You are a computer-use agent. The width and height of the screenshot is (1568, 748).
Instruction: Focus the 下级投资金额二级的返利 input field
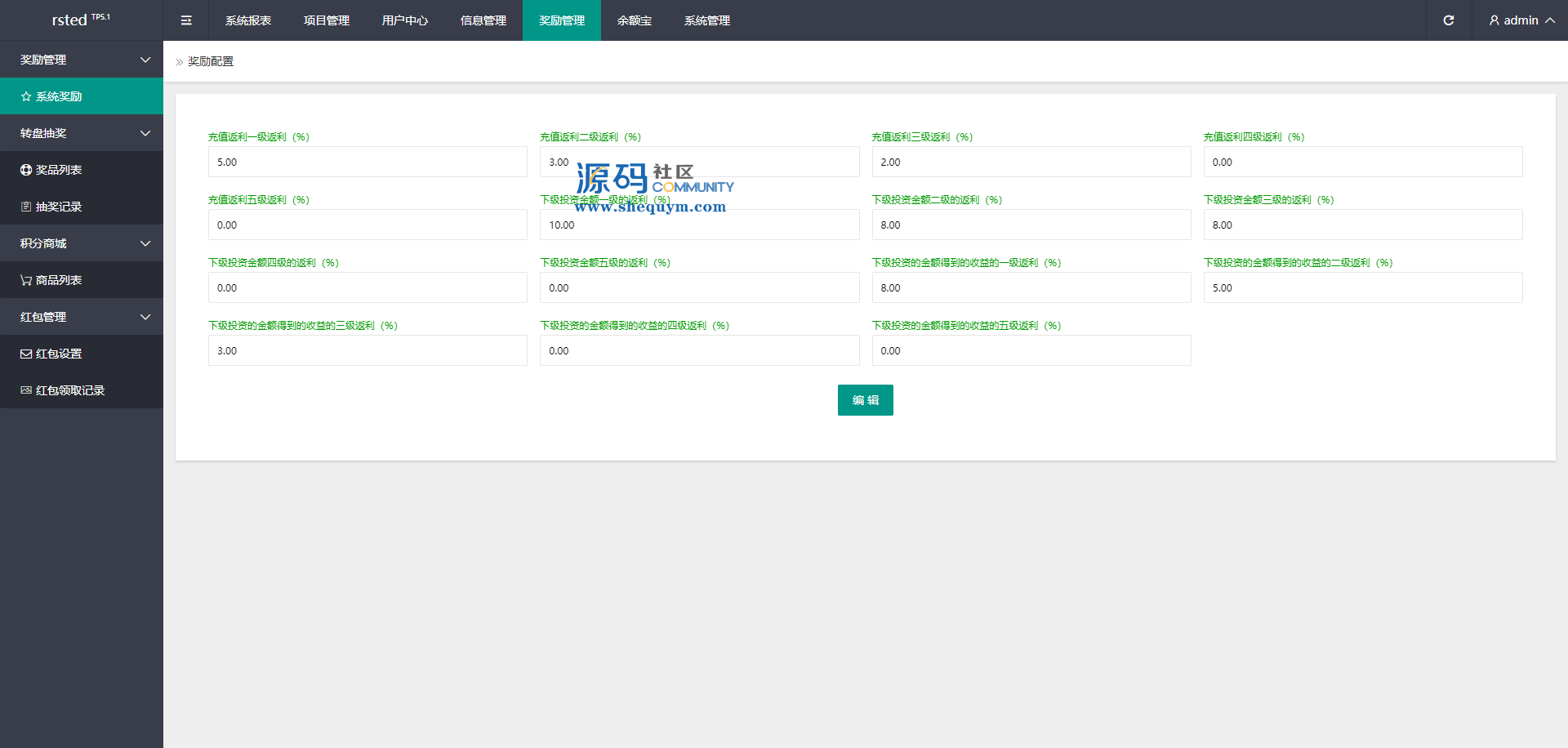pos(1031,225)
